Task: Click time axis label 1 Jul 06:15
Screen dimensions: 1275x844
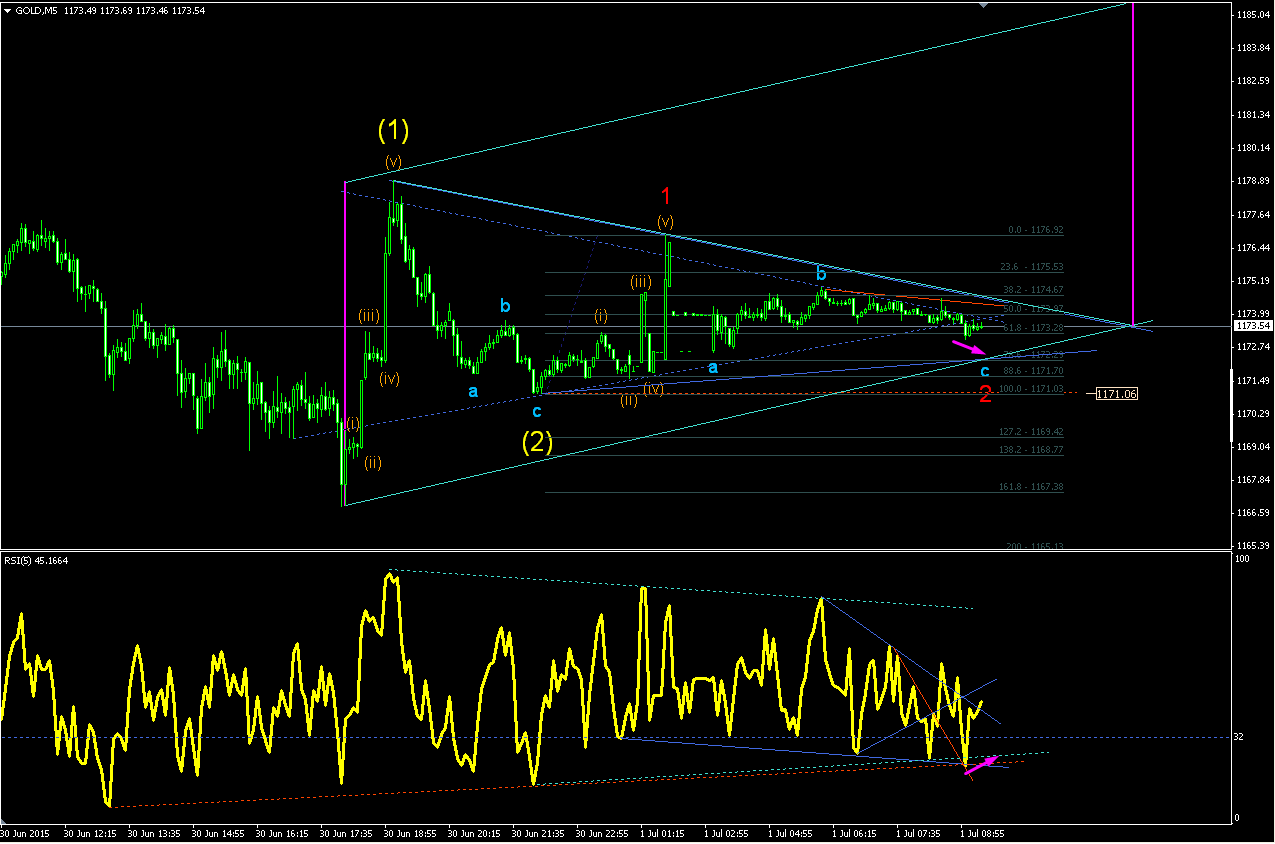Action: (x=855, y=832)
